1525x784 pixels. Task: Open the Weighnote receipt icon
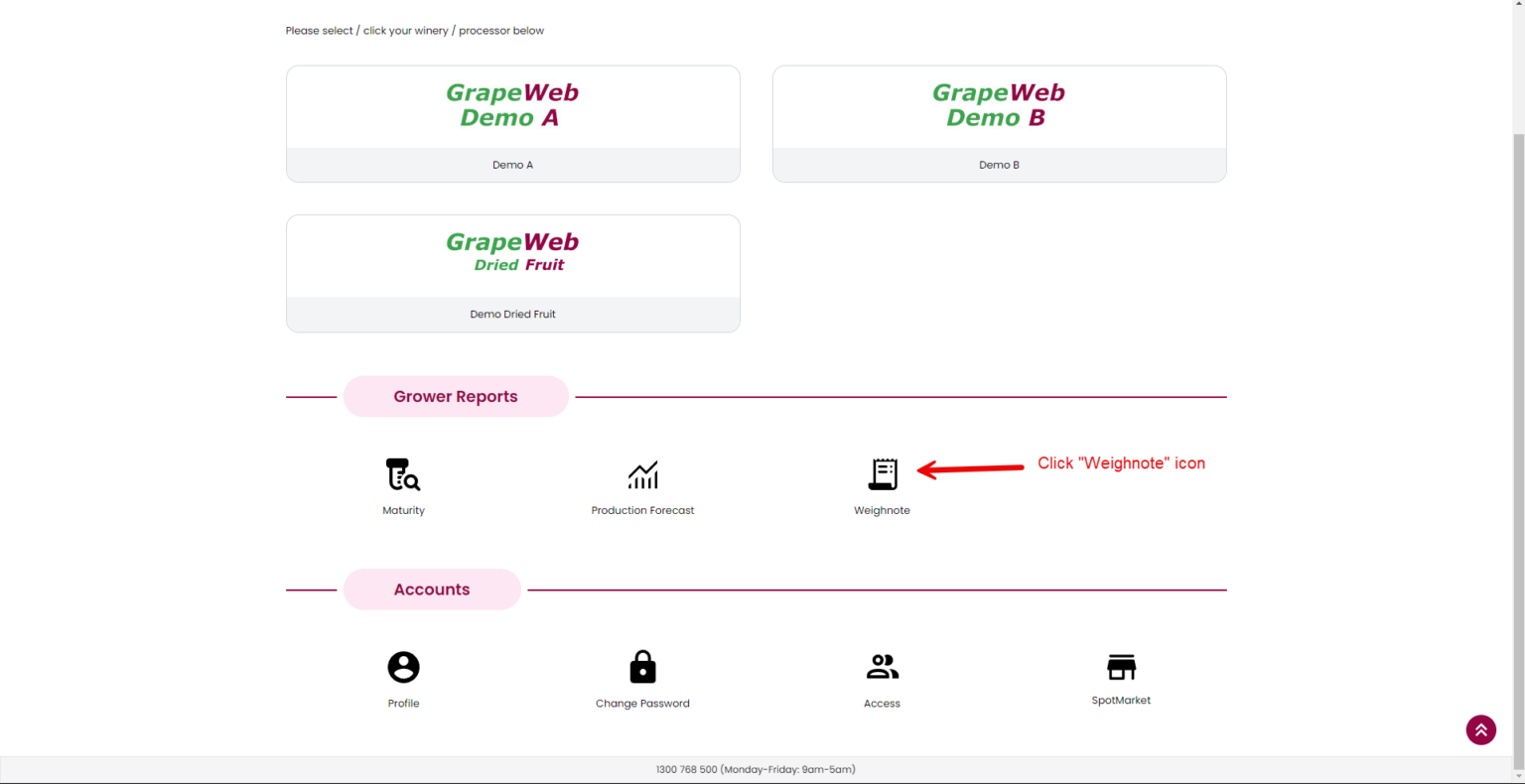(883, 474)
